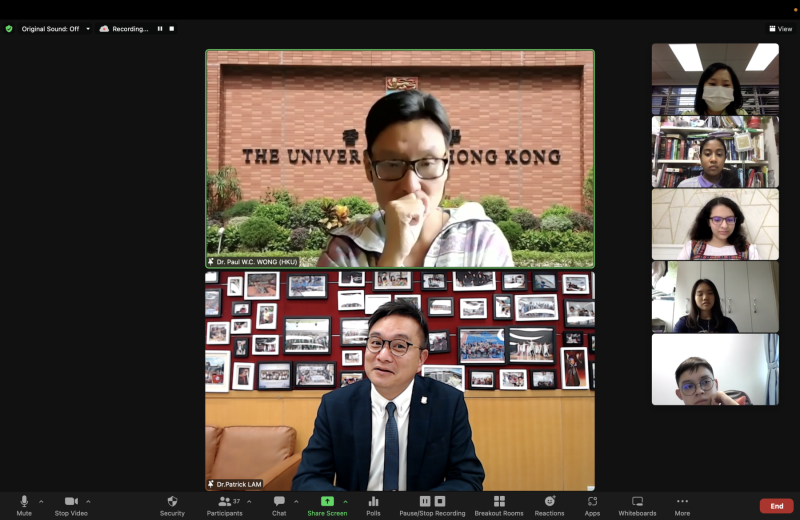Launch Polls from the toolbar
800x520 pixels.
point(373,505)
